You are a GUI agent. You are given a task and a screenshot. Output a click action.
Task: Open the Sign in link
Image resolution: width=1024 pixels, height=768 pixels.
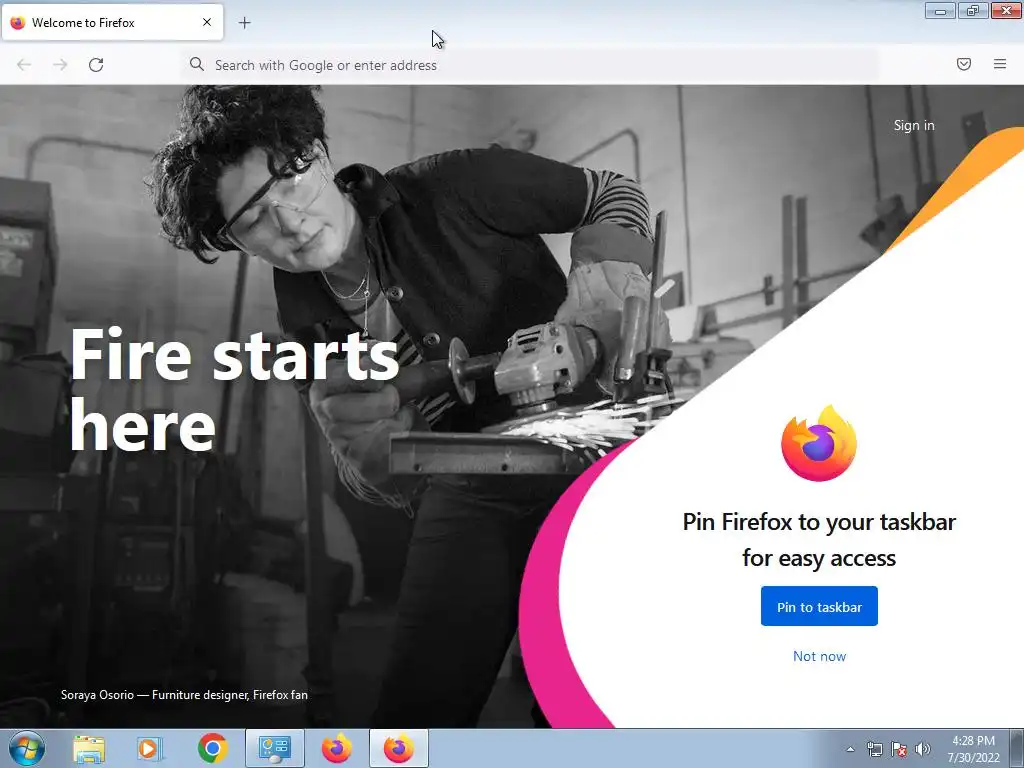click(914, 125)
